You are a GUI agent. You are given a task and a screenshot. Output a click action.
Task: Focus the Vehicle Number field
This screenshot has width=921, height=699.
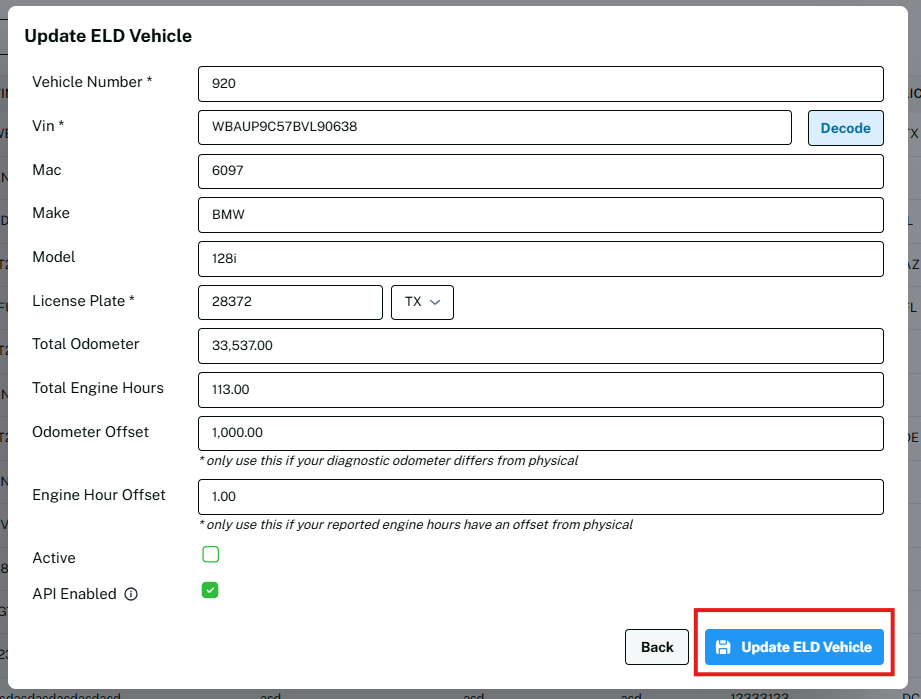point(540,84)
